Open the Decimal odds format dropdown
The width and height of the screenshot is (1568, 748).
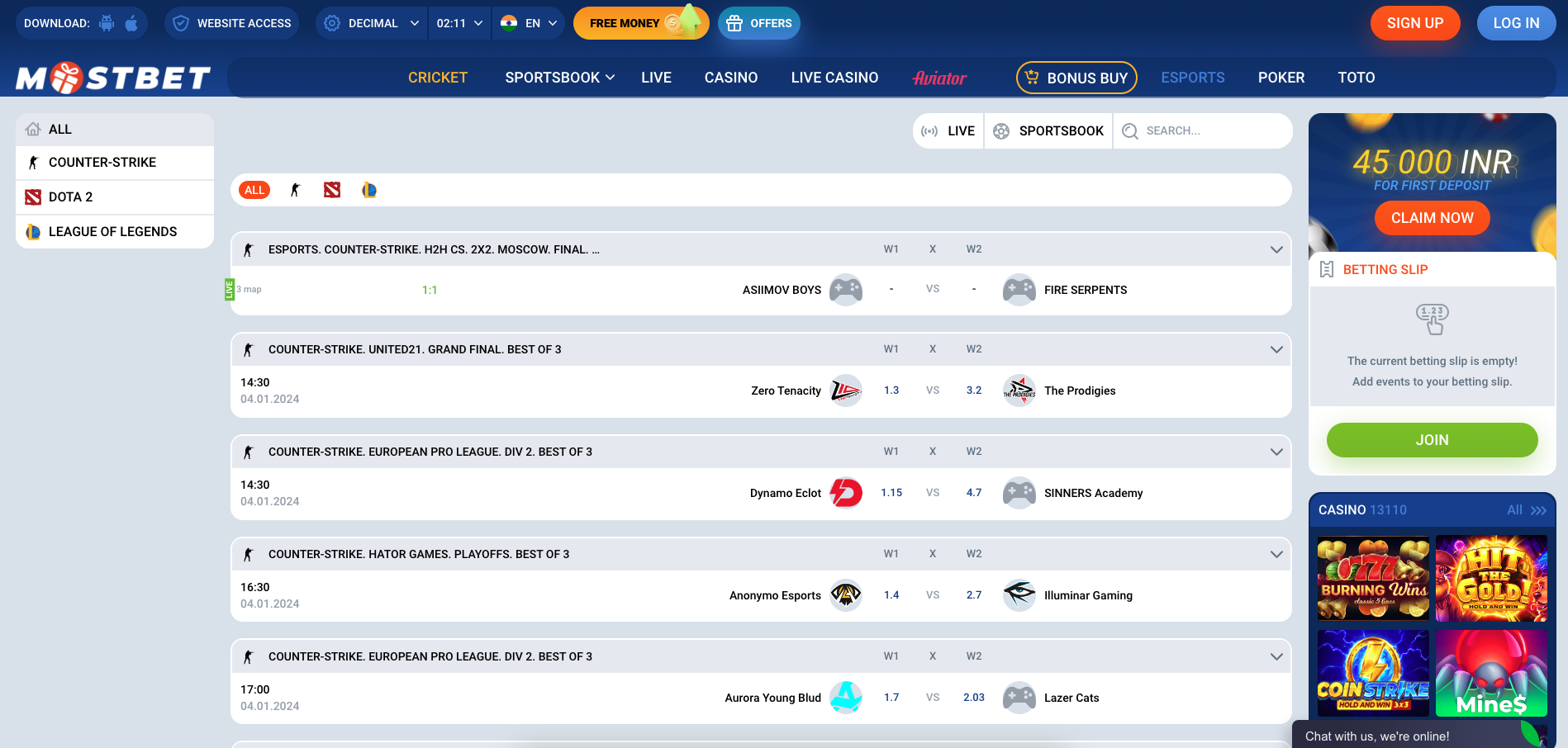click(x=372, y=23)
